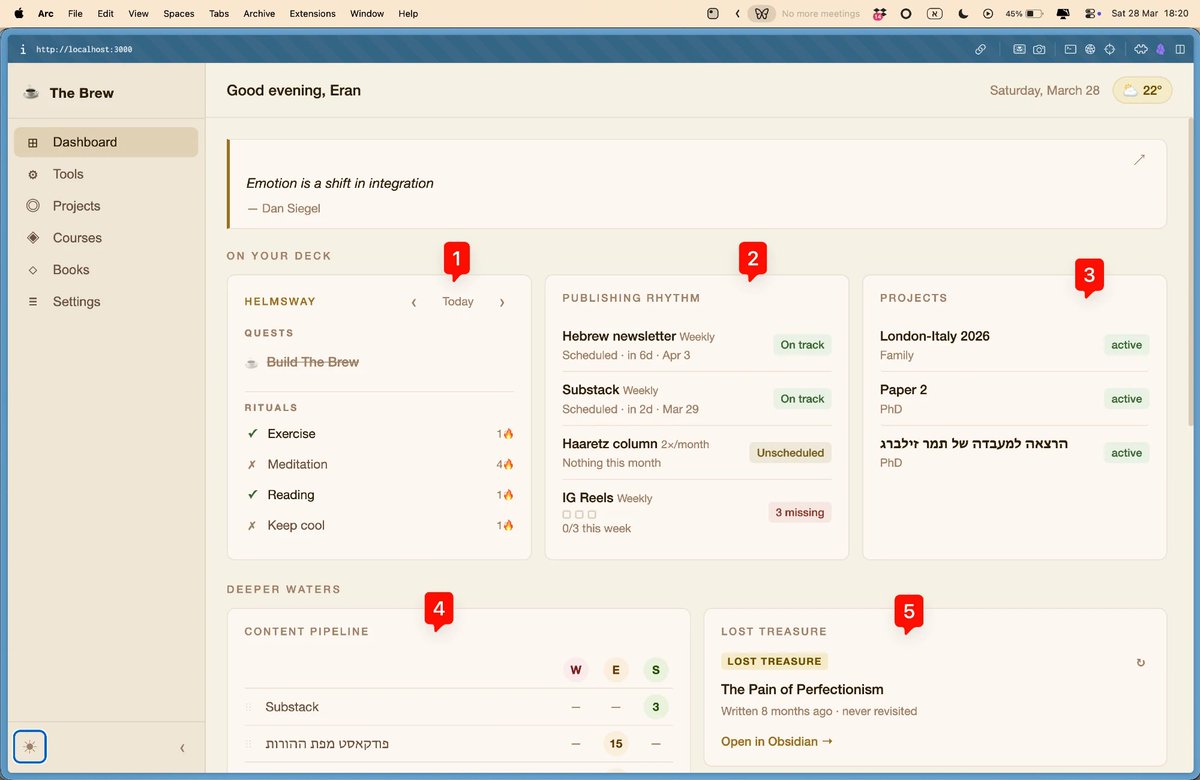Click the 15 count in the podcast row
Viewport: 1200px width, 780px height.
pyautogui.click(x=616, y=744)
